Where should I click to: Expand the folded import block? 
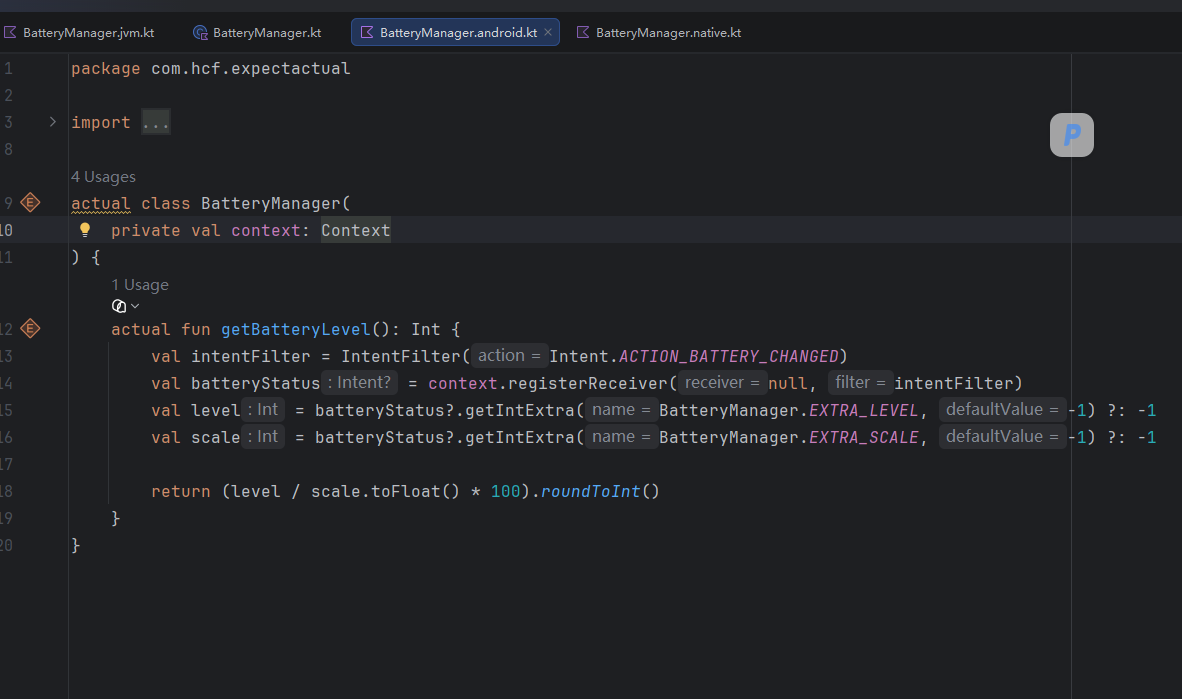(53, 121)
